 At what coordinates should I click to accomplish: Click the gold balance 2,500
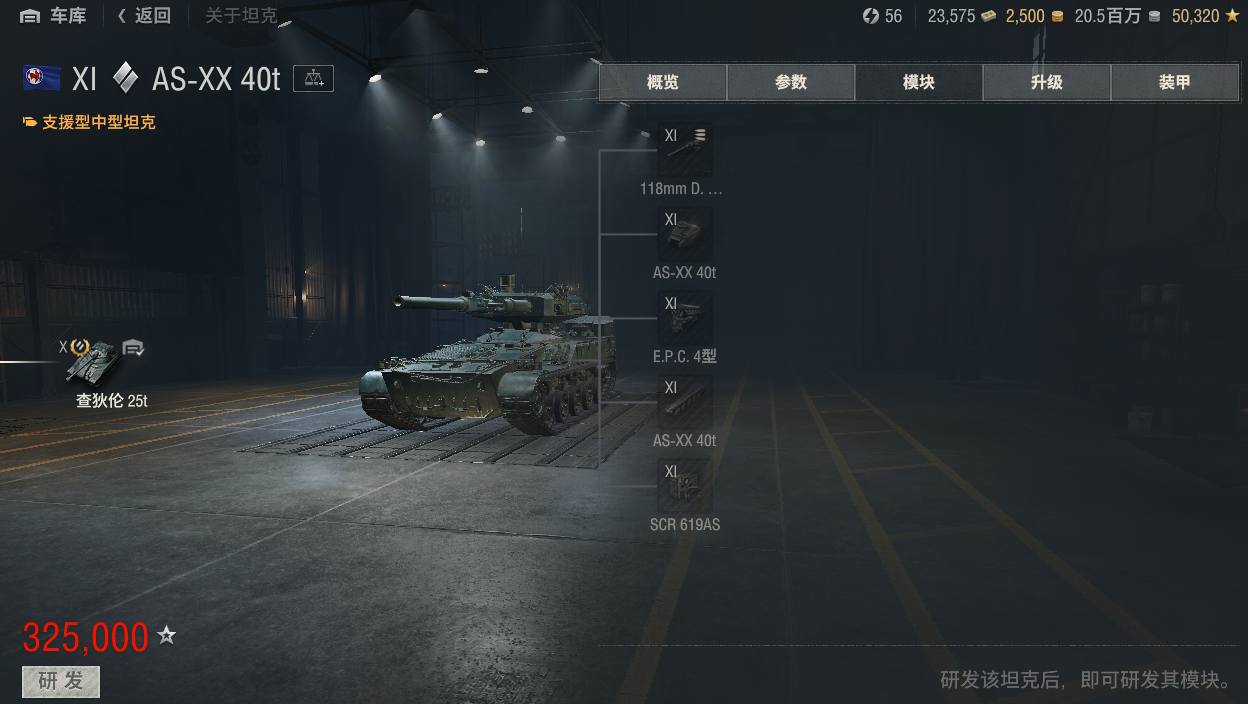pos(1034,16)
